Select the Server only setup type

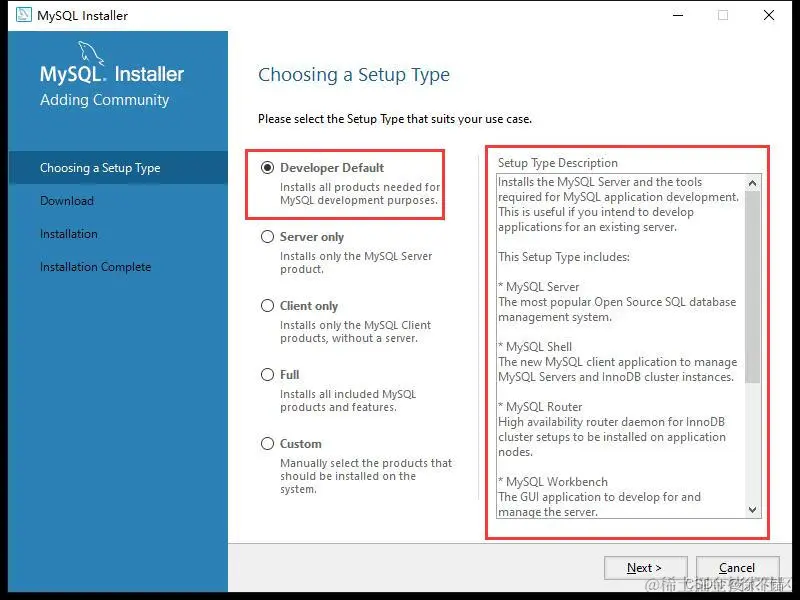pyautogui.click(x=267, y=237)
